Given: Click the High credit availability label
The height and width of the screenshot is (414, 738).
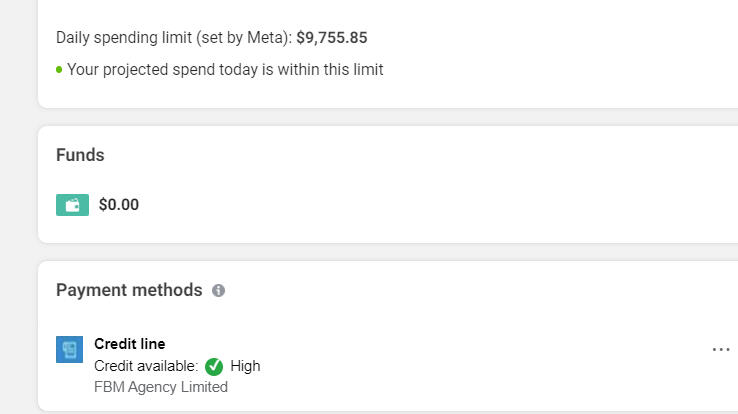Looking at the screenshot, I should click(x=245, y=366).
